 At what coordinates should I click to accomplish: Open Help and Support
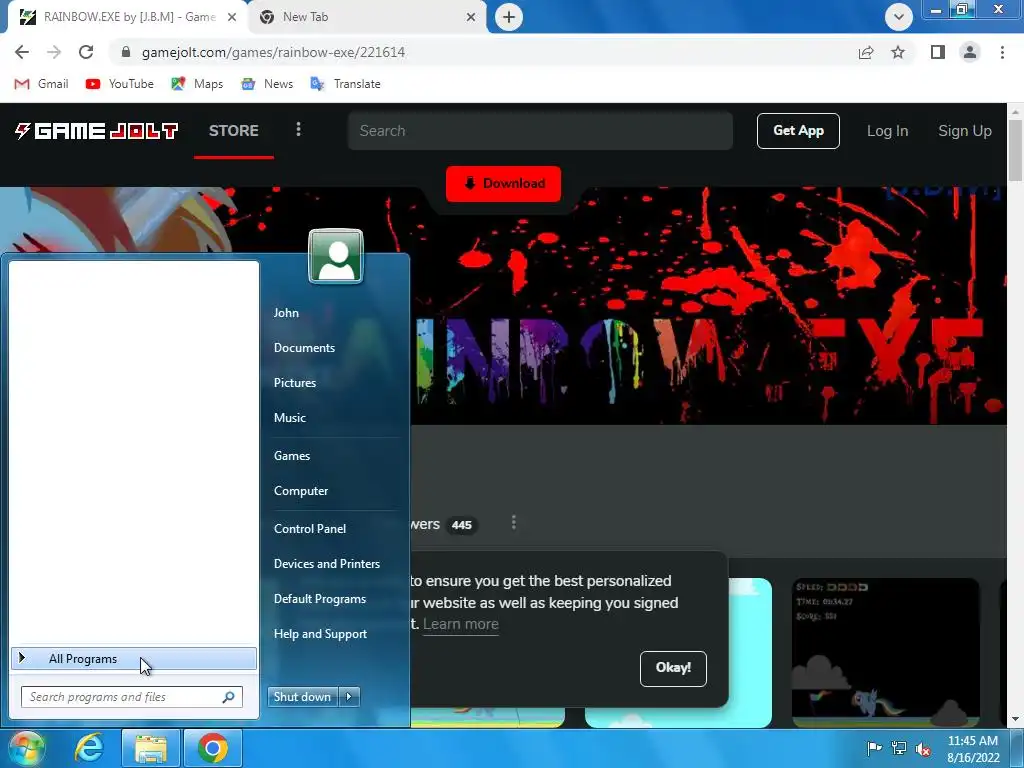coord(320,634)
